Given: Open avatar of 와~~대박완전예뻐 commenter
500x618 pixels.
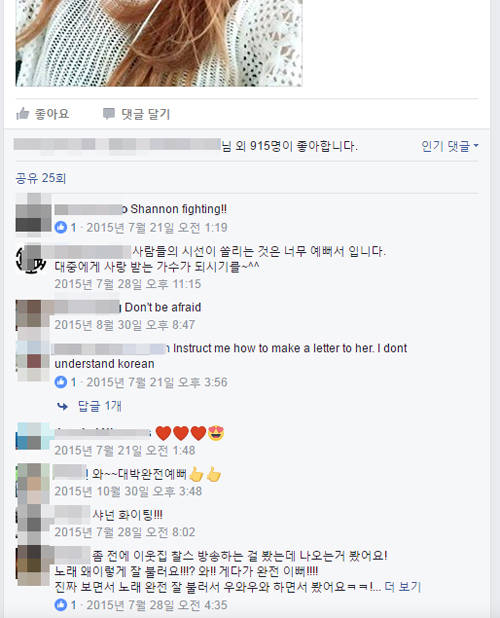Looking at the screenshot, I should coord(33,483).
